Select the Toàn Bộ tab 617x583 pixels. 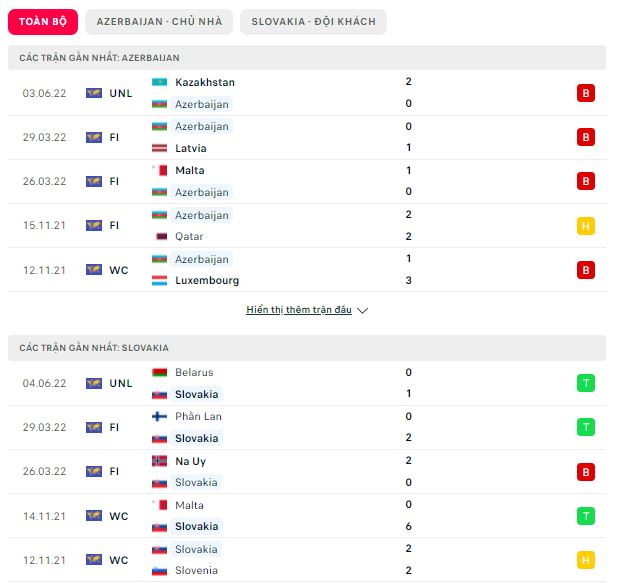(43, 22)
